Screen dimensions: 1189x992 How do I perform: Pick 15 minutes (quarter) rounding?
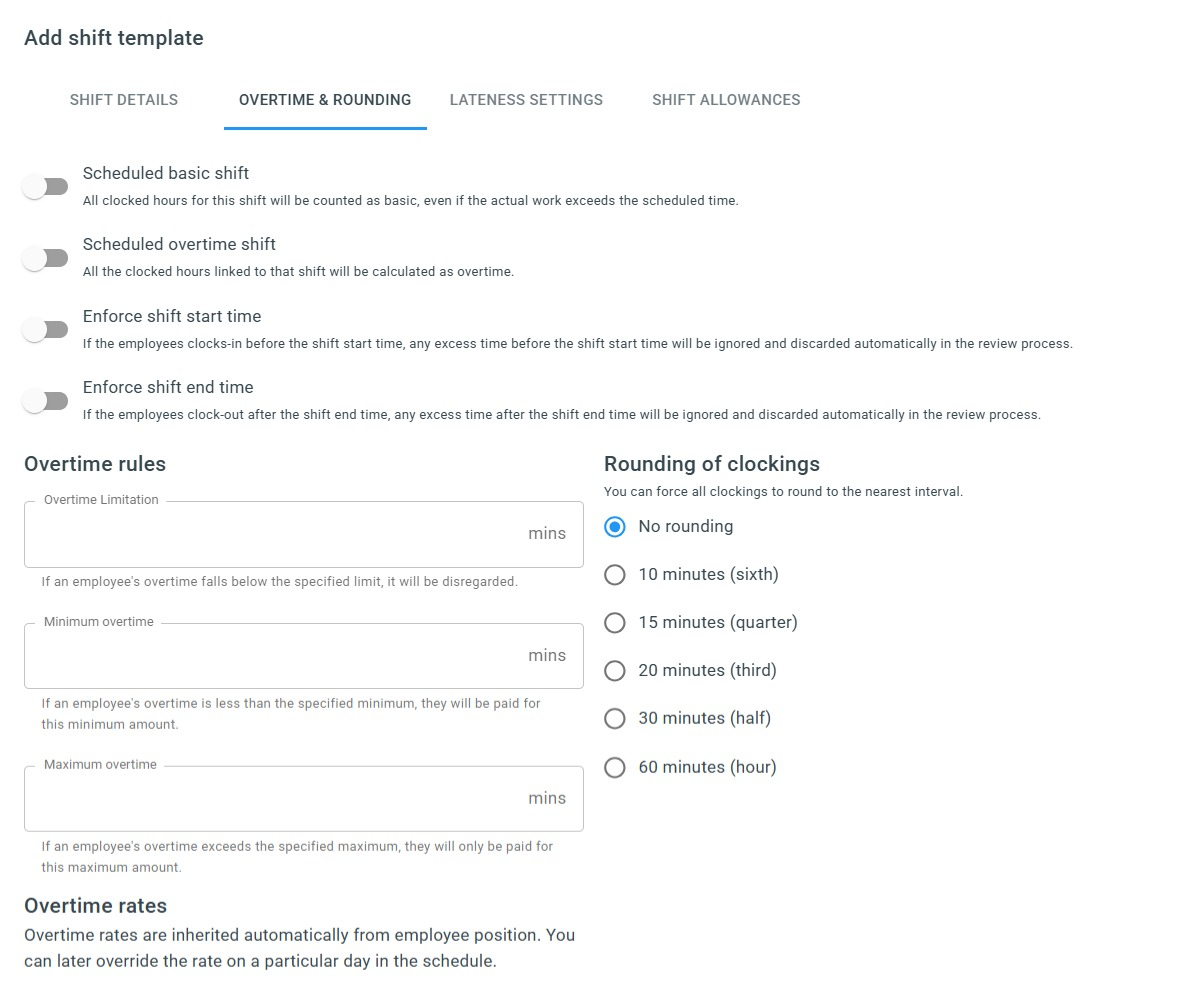[615, 623]
